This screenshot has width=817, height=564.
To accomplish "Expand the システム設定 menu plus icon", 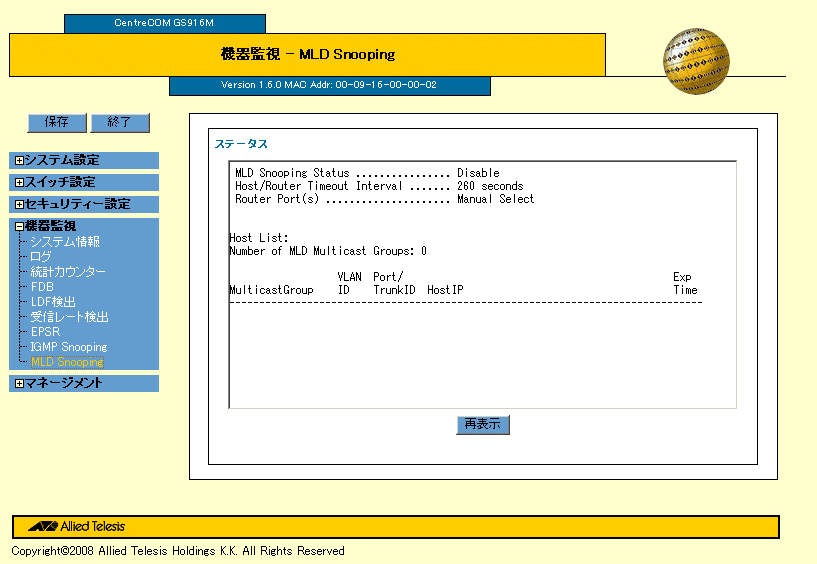I will [19, 161].
